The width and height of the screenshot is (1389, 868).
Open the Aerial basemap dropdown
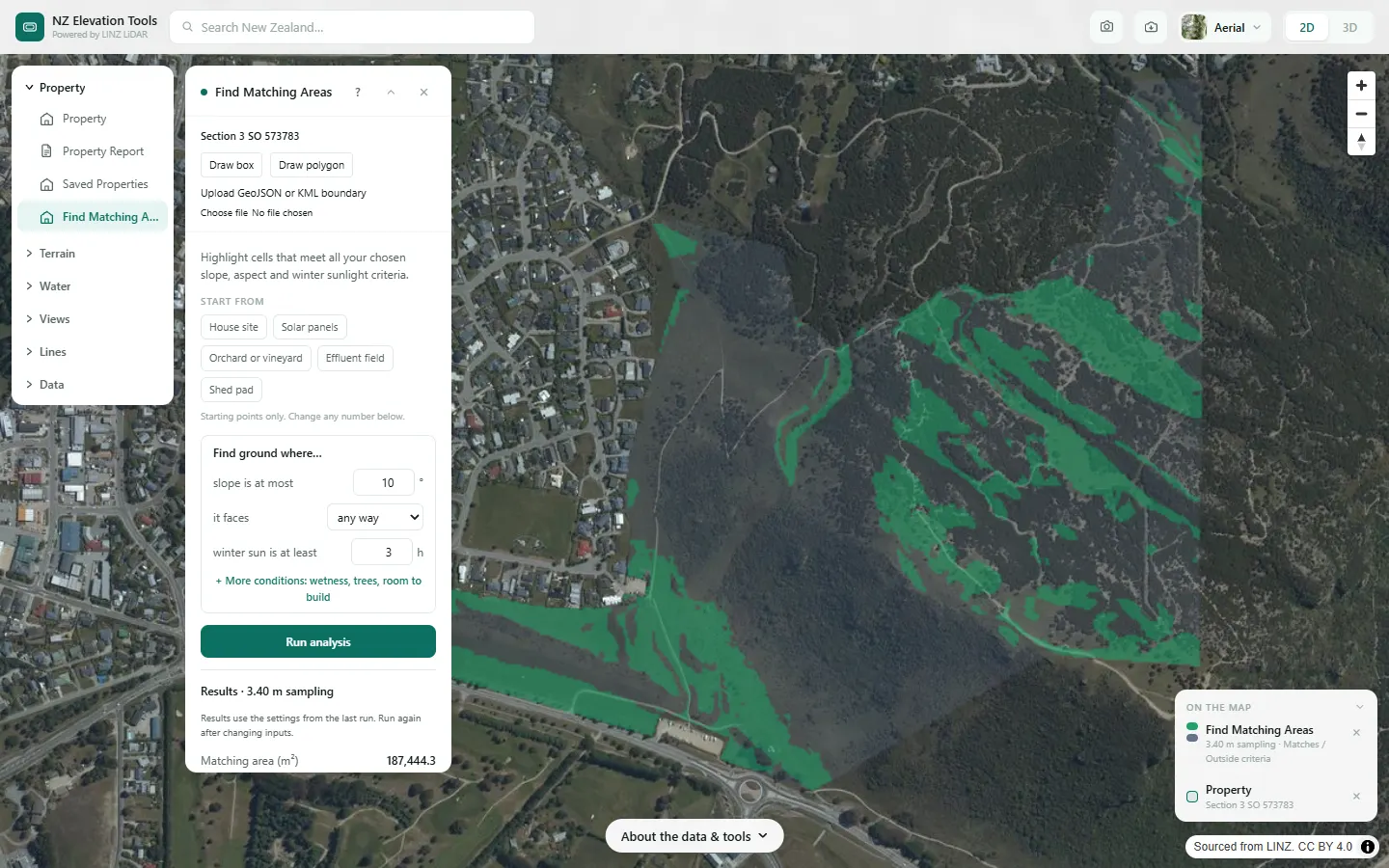[x=1224, y=27]
